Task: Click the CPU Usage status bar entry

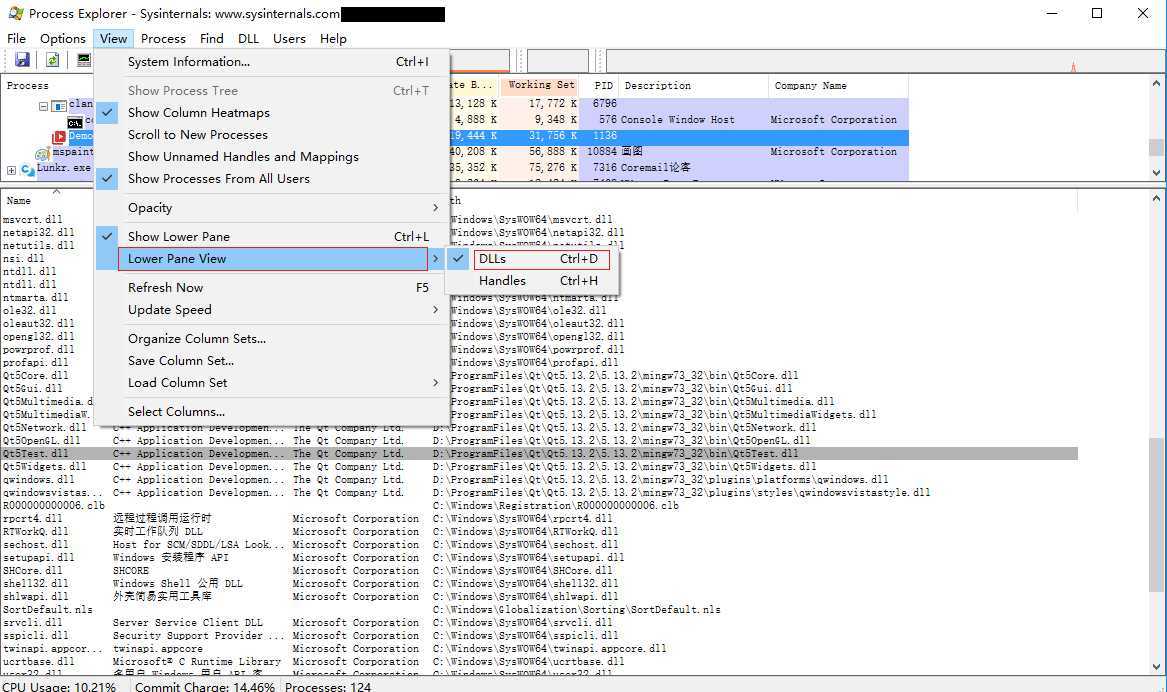Action: (x=59, y=686)
